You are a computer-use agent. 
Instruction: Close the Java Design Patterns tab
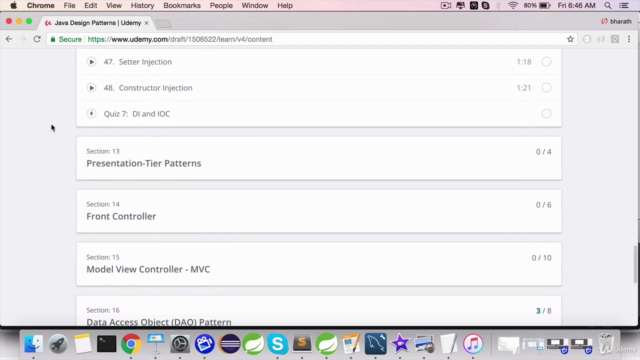pyautogui.click(x=147, y=23)
